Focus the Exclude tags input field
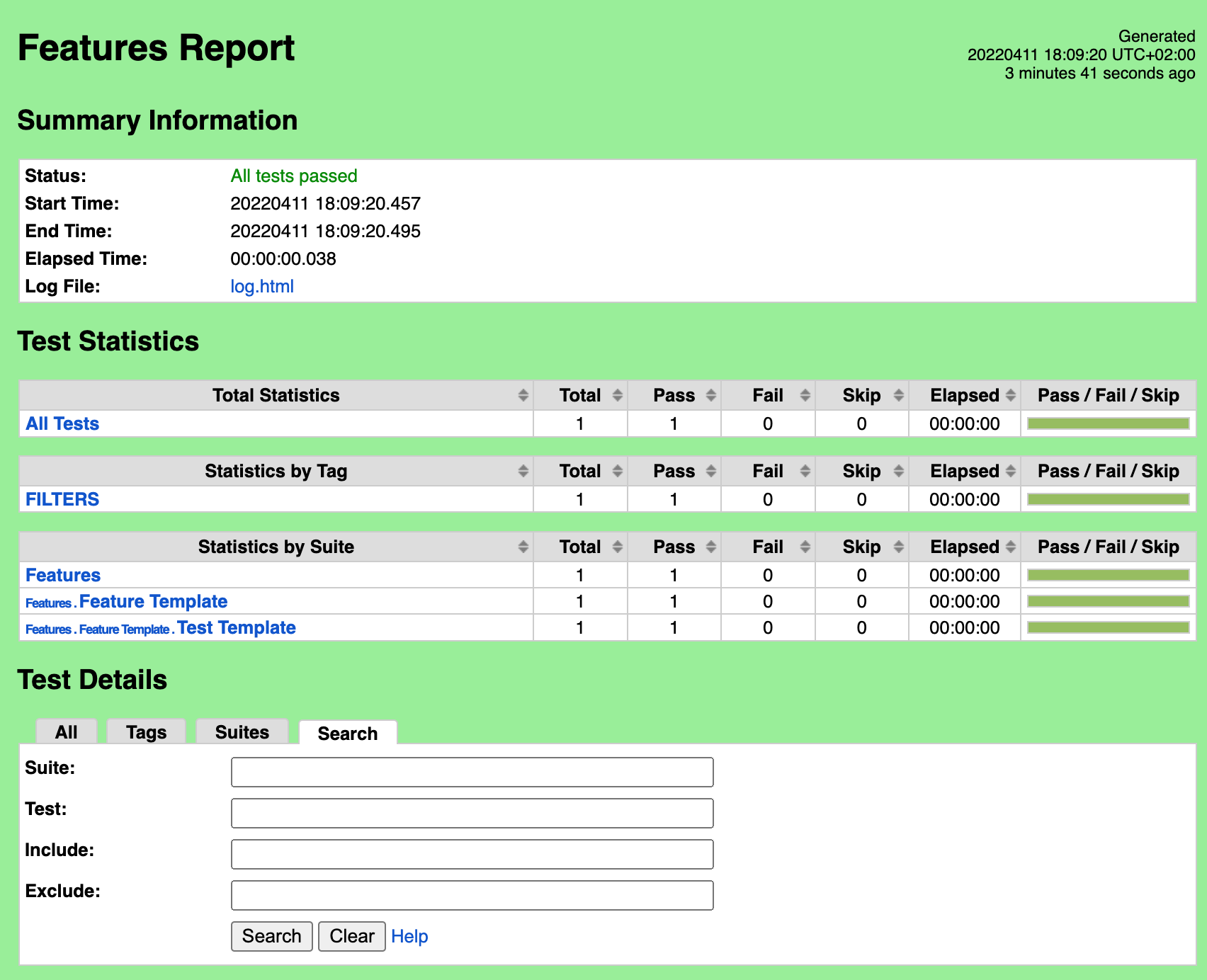1207x980 pixels. (472, 895)
